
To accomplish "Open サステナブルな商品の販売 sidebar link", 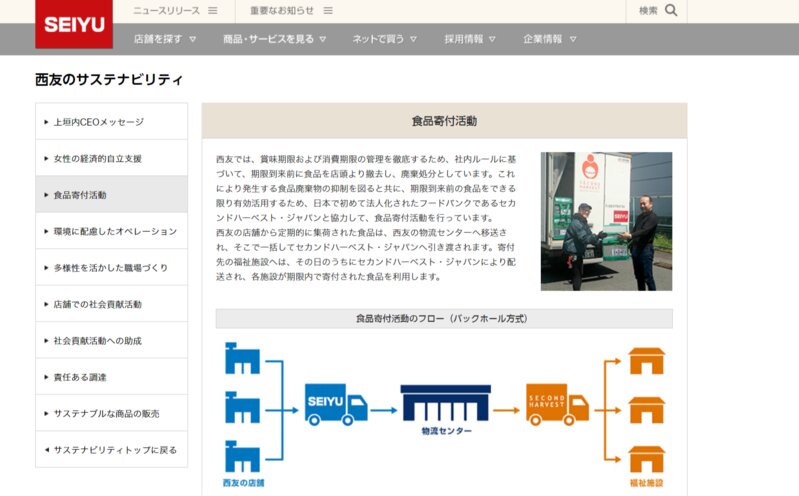I will tap(112, 413).
